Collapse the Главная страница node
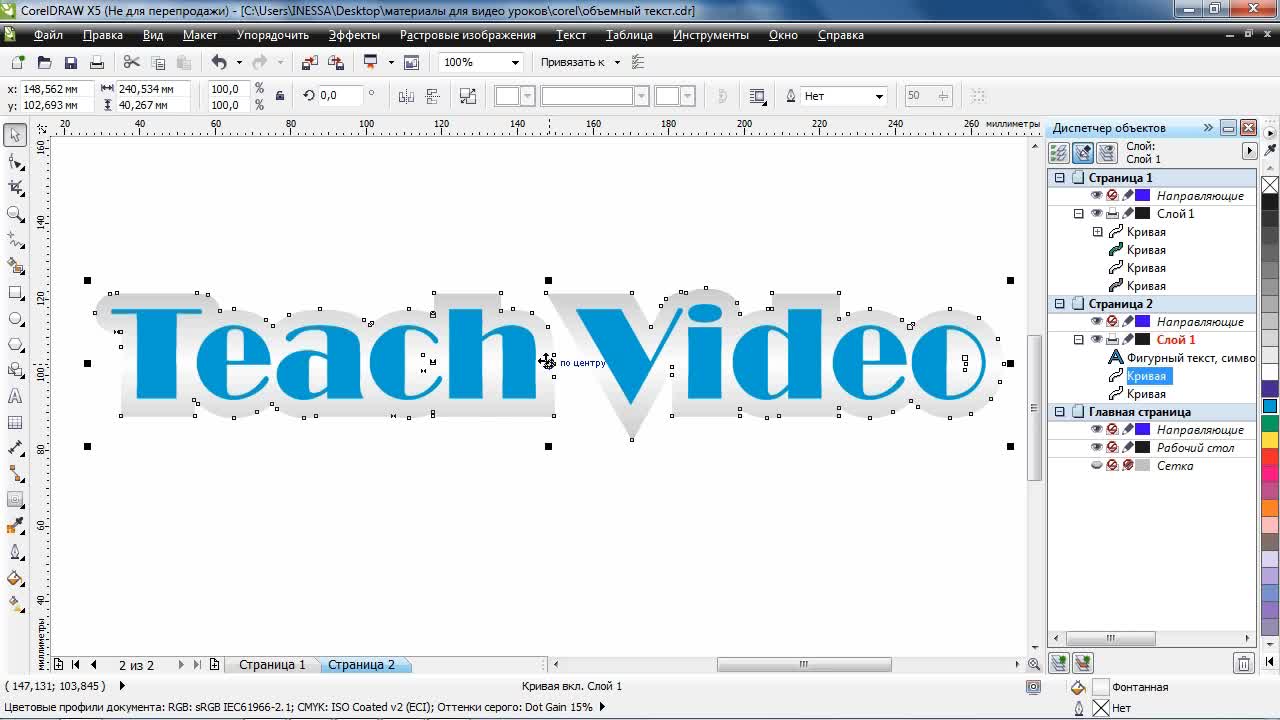 1059,412
